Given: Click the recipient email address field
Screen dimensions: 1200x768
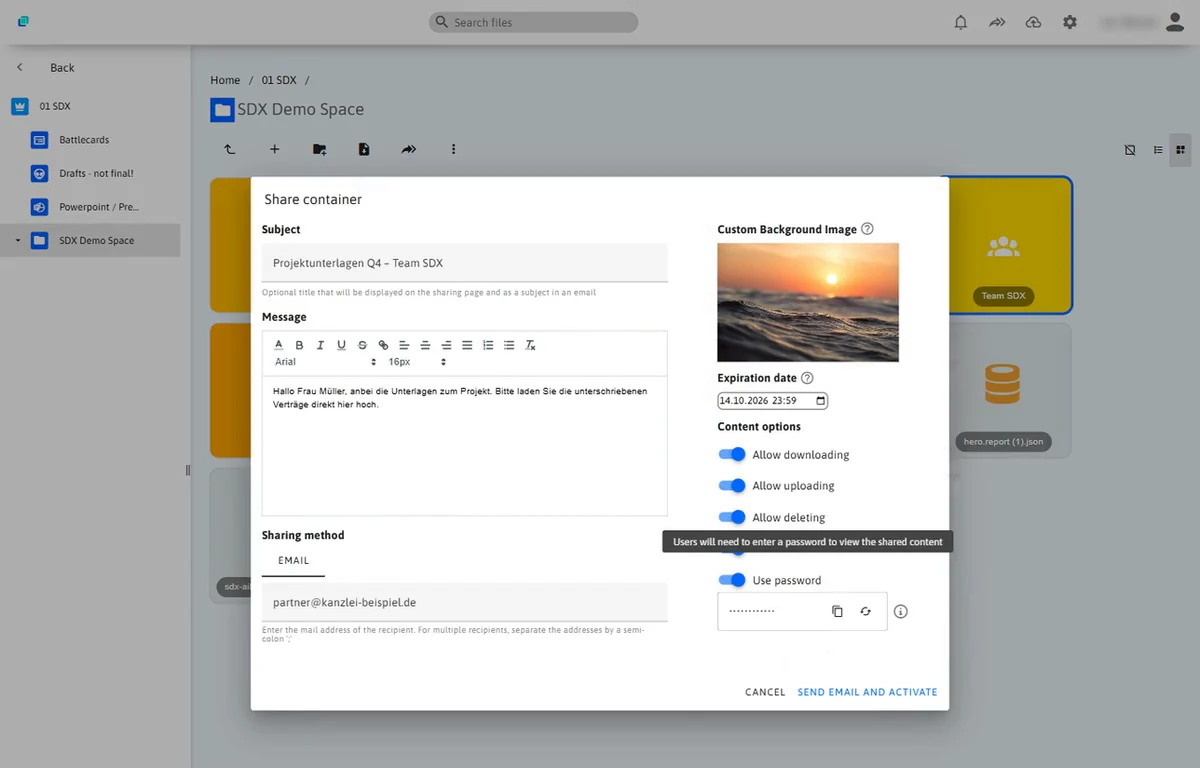Looking at the screenshot, I should click(465, 603).
